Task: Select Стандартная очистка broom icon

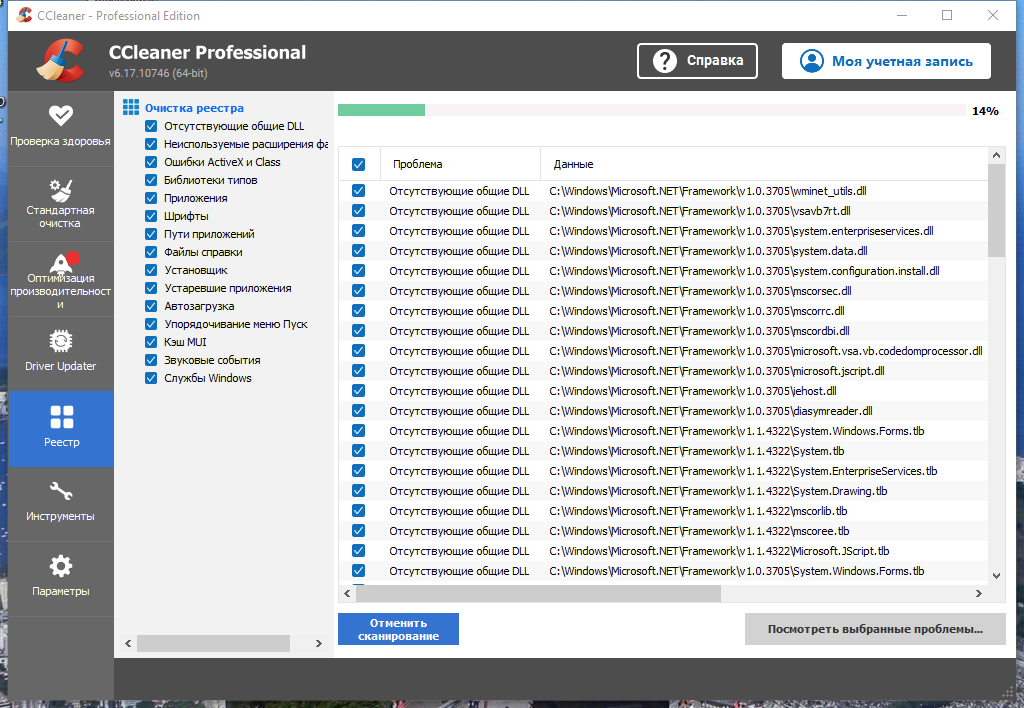Action: (x=61, y=190)
